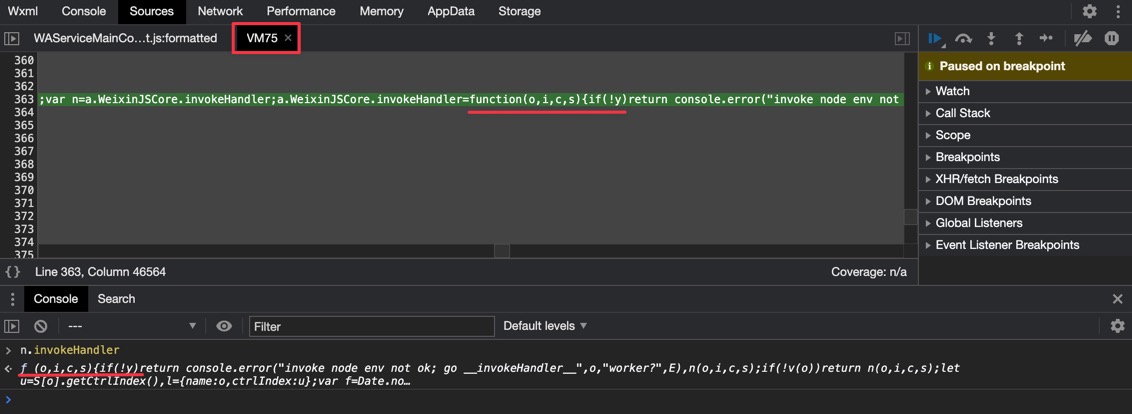Open the JavaScript context selector dropdown
The image size is (1132, 414).
point(130,326)
